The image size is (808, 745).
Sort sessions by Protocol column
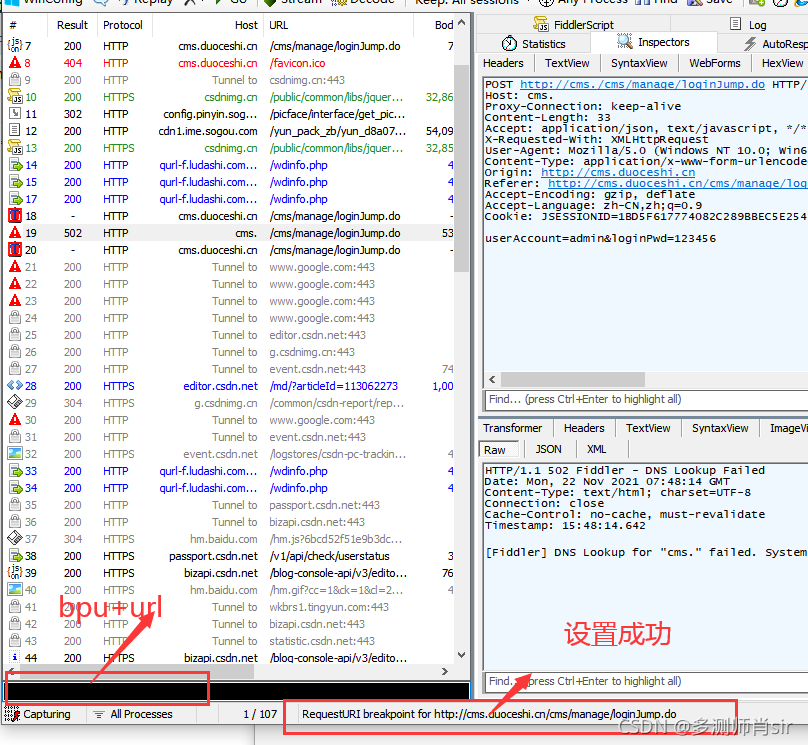coord(123,25)
